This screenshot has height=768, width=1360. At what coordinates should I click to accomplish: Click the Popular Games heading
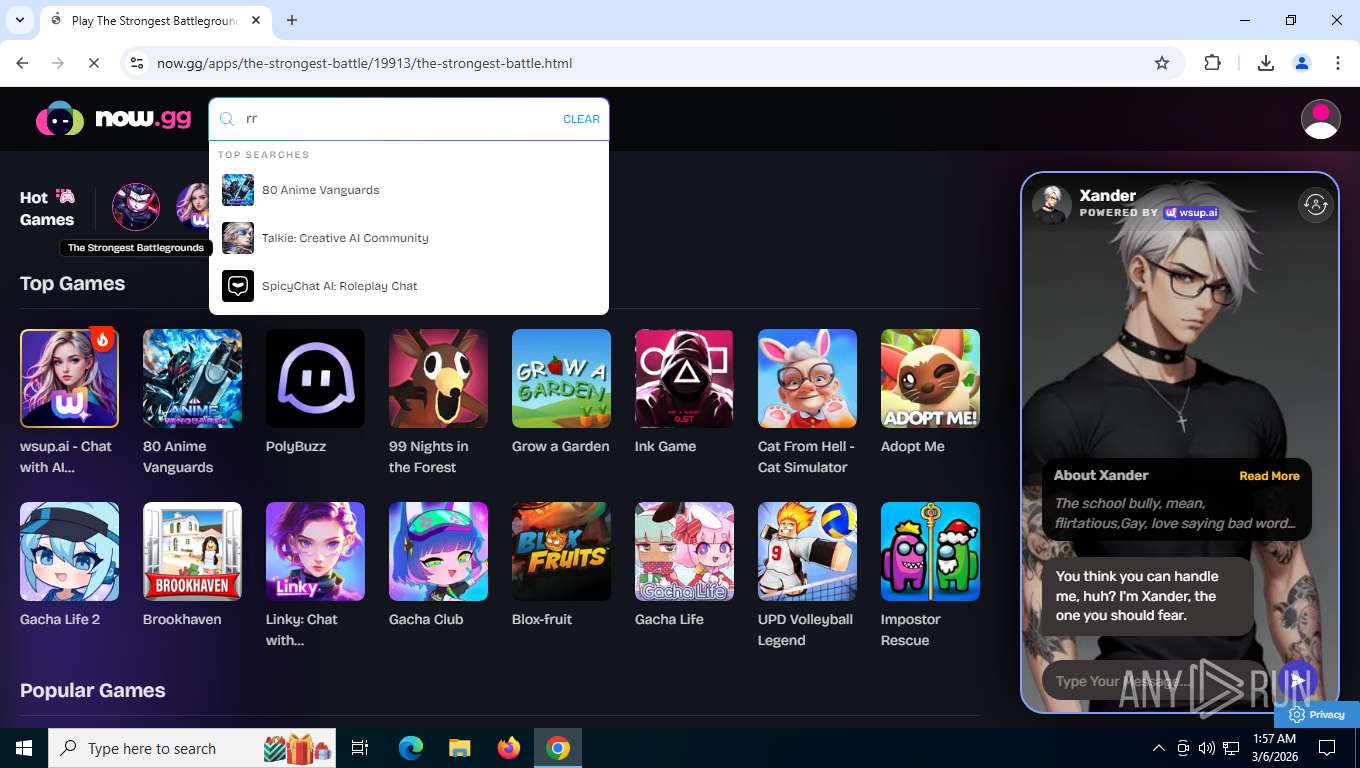tap(92, 690)
